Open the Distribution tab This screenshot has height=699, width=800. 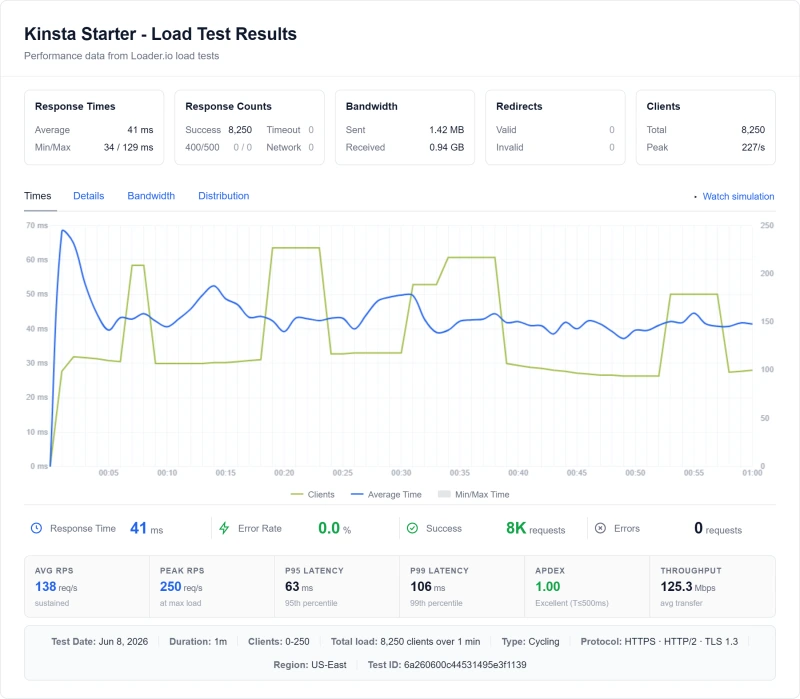click(223, 196)
